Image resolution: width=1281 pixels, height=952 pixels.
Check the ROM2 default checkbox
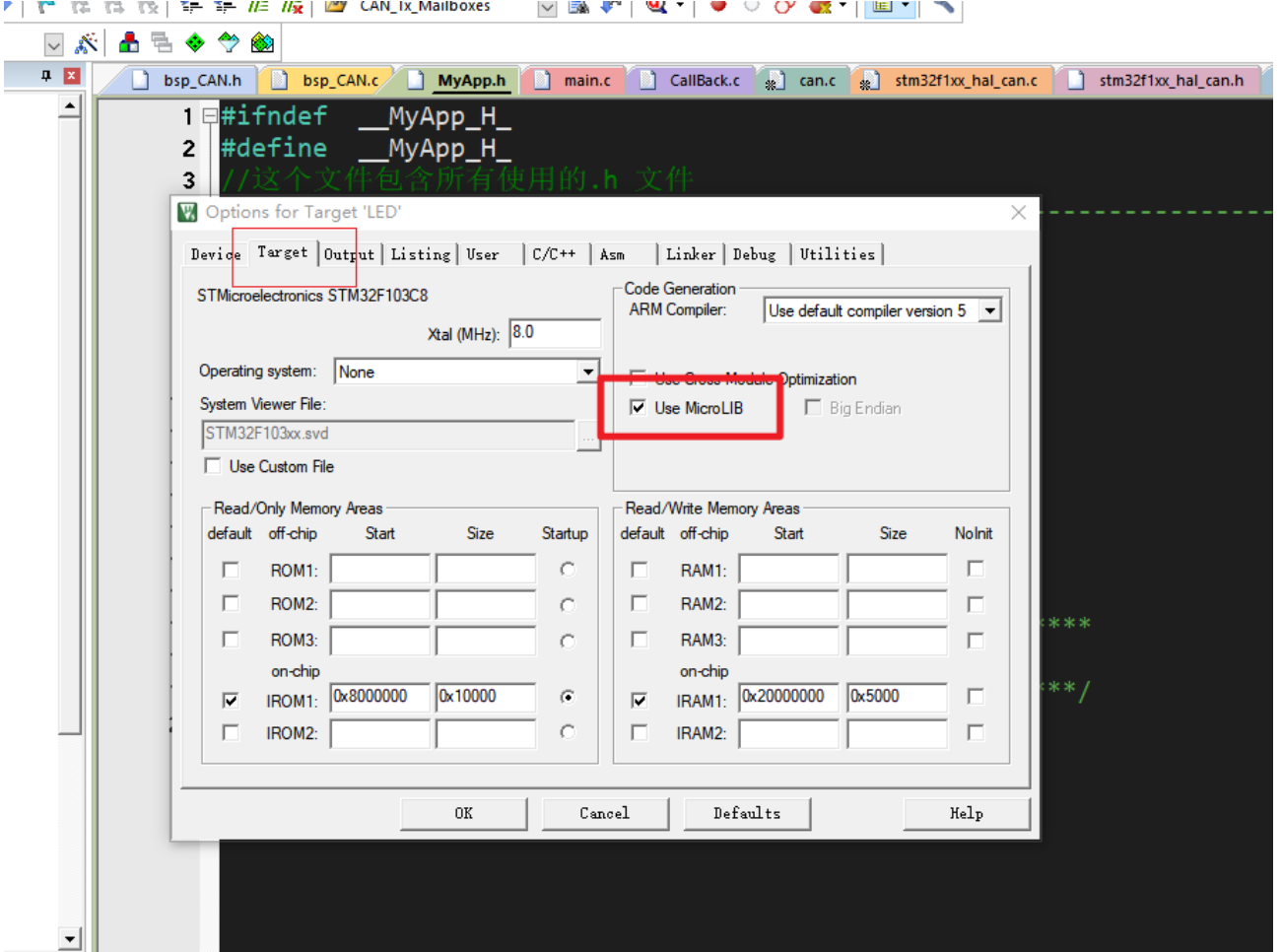coord(231,603)
